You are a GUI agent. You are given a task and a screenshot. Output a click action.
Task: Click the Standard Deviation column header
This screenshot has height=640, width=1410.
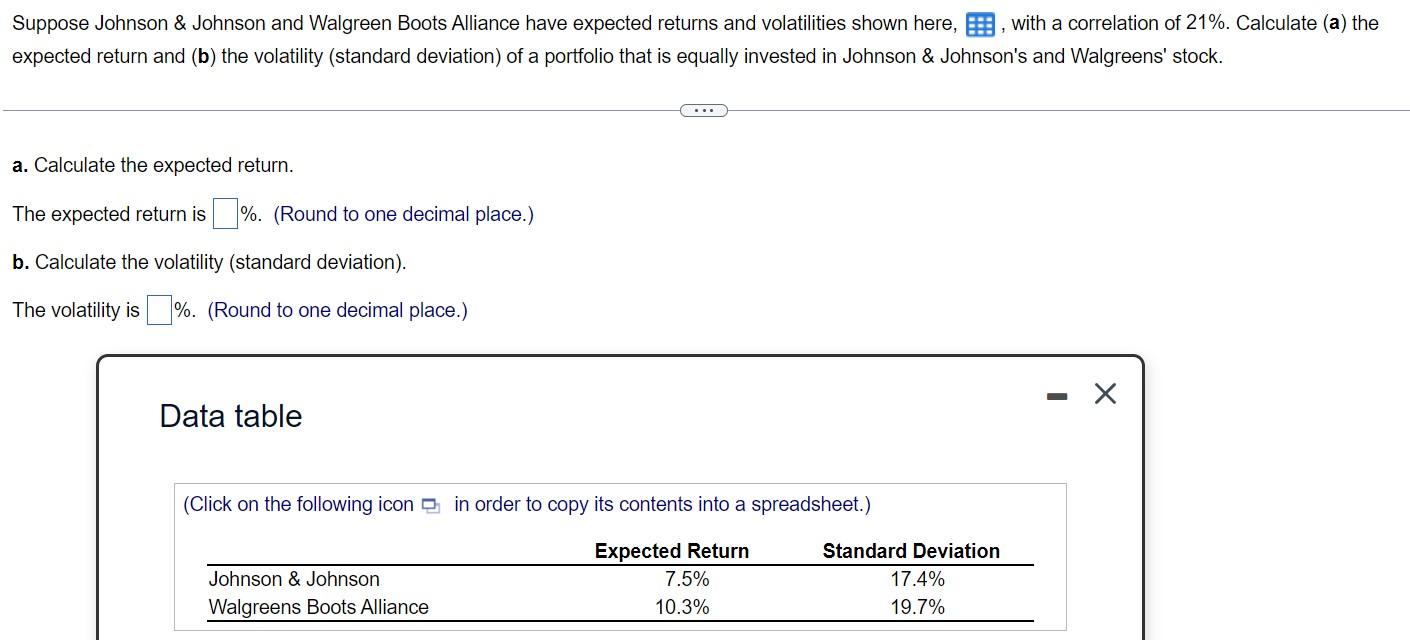pyautogui.click(x=910, y=551)
